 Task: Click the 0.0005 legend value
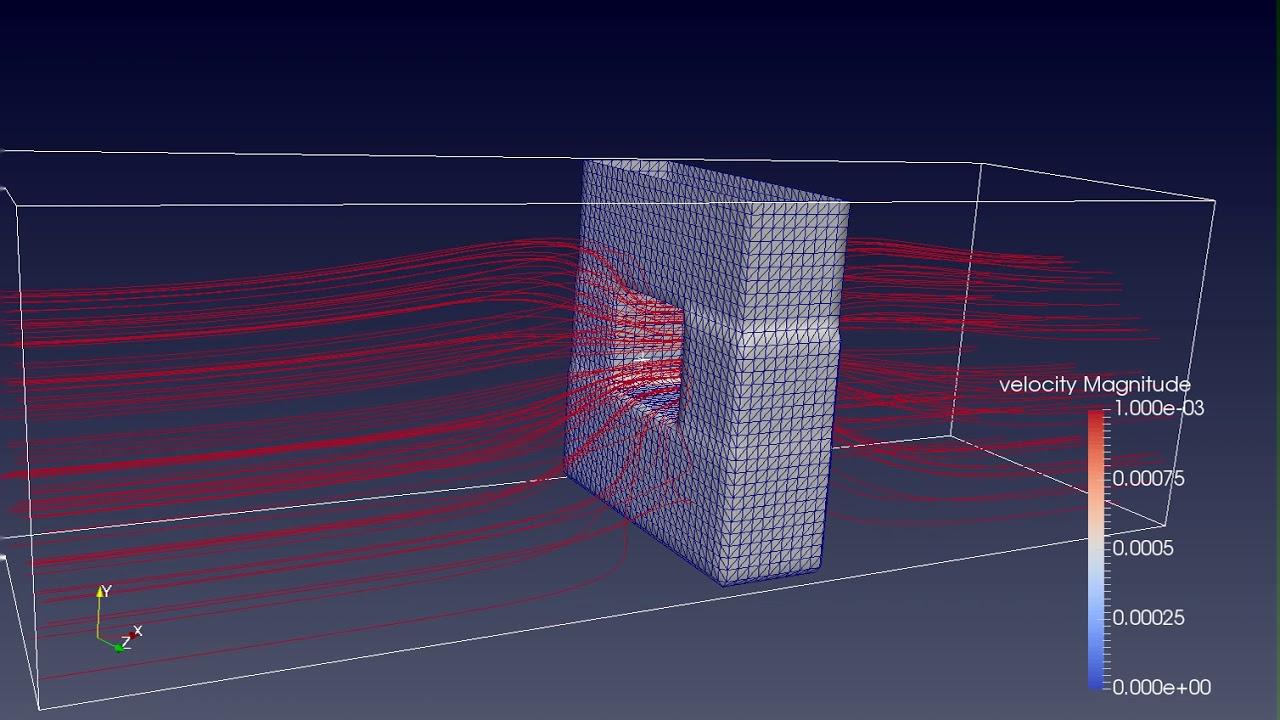(x=1143, y=548)
